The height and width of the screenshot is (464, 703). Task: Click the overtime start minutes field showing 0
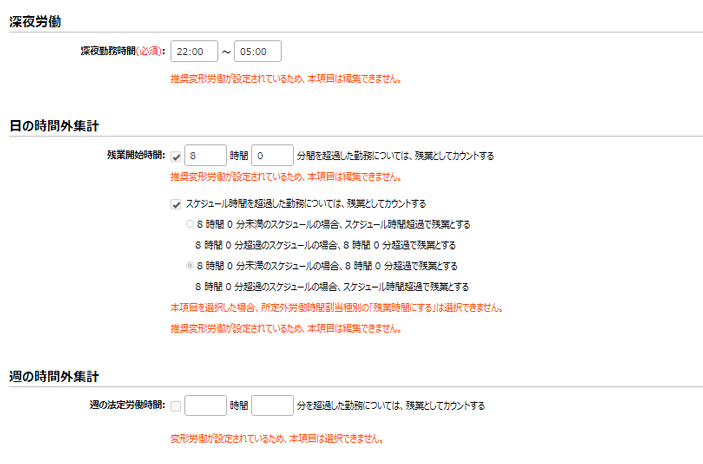(x=272, y=155)
